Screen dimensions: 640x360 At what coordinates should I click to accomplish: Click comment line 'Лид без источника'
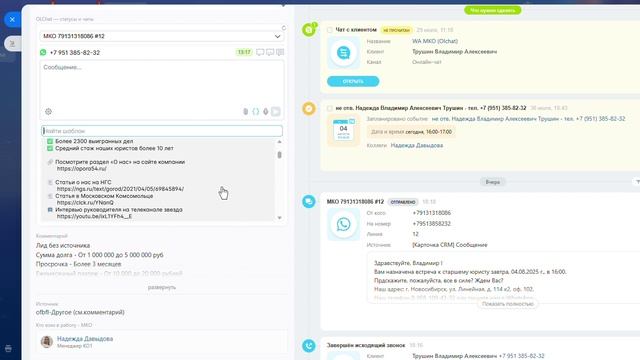pyautogui.click(x=63, y=246)
